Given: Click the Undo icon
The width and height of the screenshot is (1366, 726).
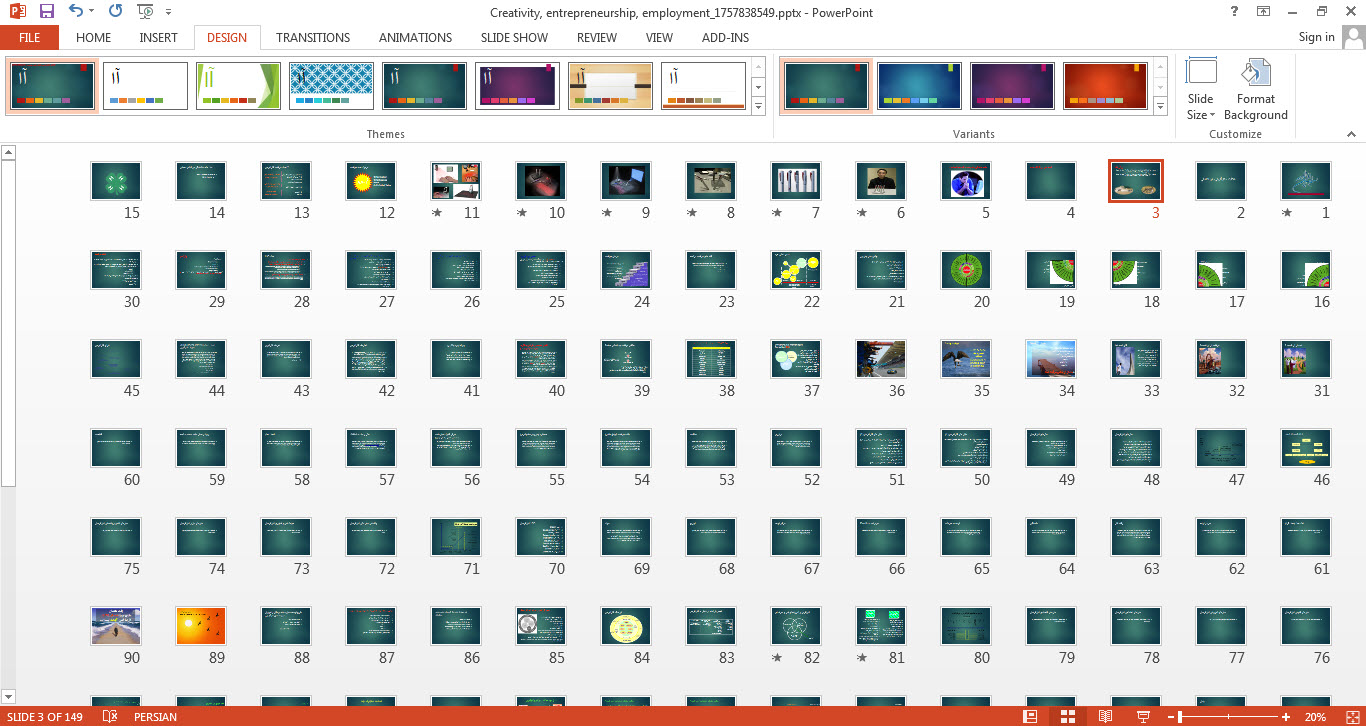Looking at the screenshot, I should [x=76, y=12].
